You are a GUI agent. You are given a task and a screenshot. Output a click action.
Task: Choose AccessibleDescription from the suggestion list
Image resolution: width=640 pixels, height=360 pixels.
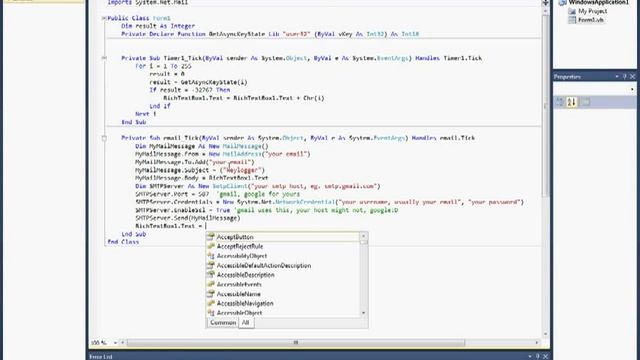[283, 275]
